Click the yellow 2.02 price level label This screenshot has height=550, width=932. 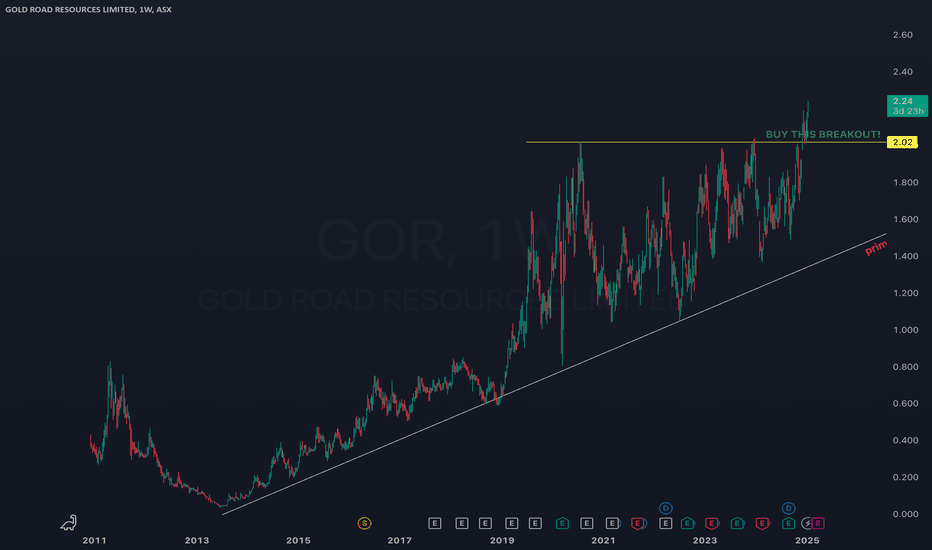pos(902,142)
